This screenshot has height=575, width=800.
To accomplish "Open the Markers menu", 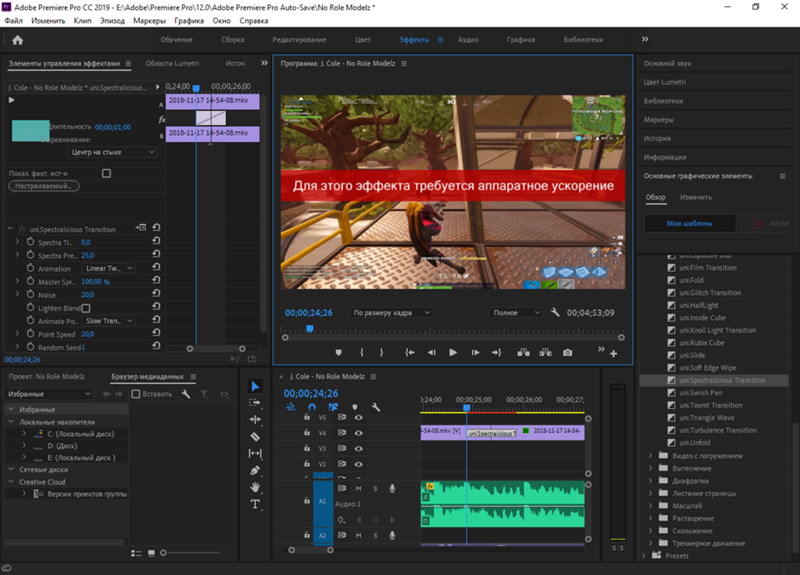I will 149,21.
